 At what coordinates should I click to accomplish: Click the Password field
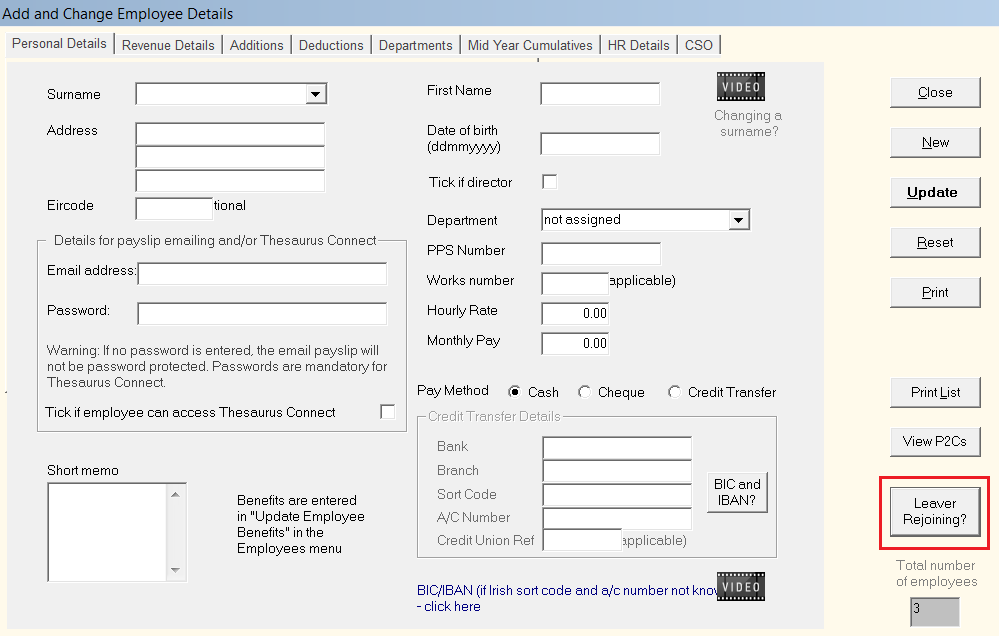[x=262, y=314]
